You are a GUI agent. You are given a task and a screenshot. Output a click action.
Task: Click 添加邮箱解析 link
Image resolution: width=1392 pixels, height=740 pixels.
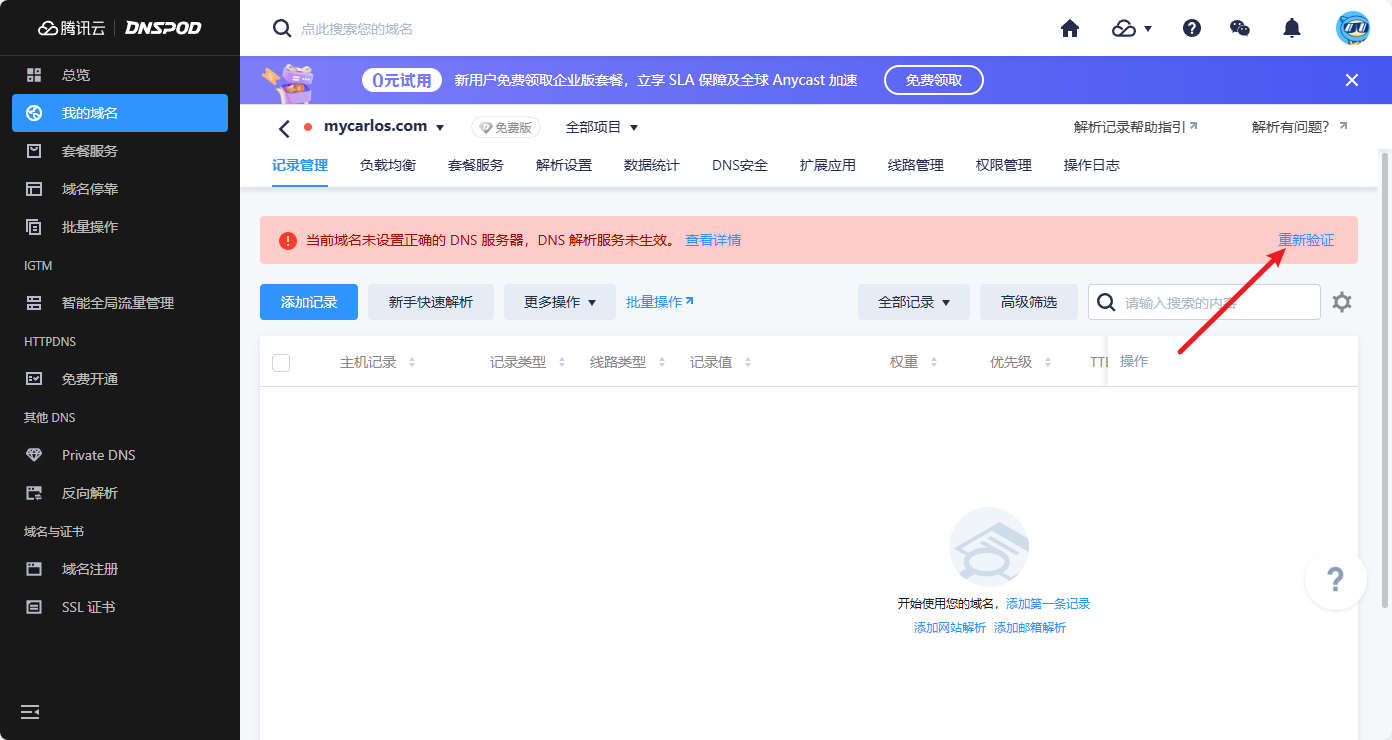click(1030, 628)
